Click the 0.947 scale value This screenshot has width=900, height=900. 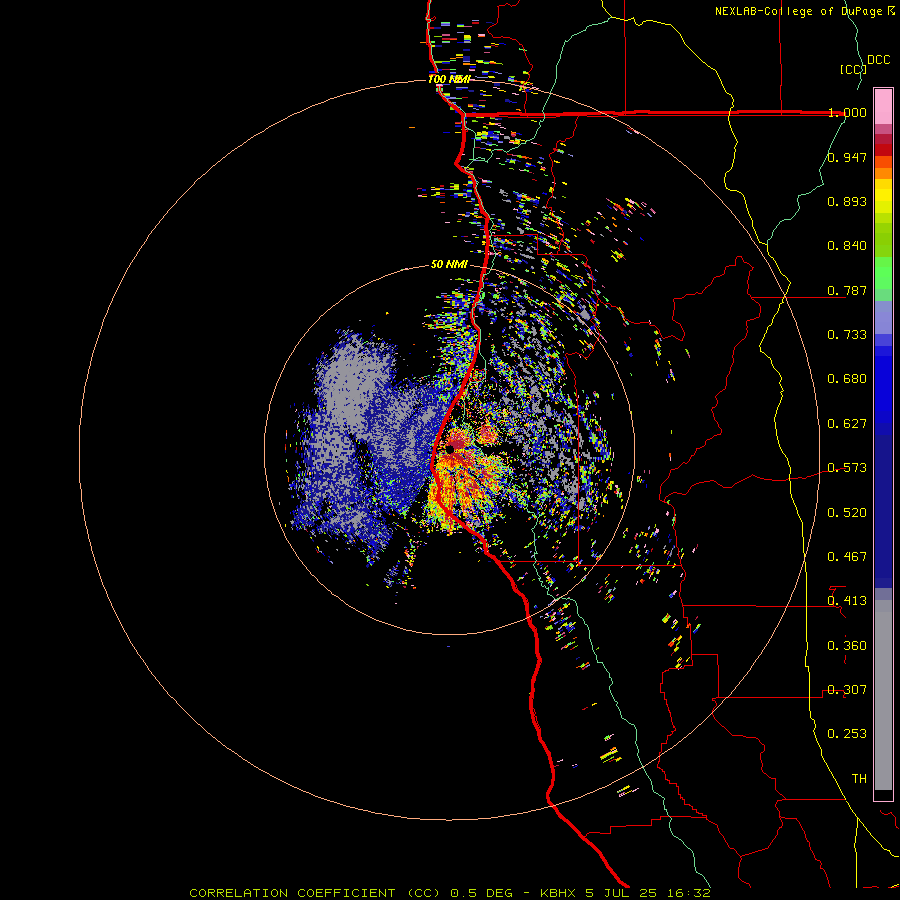(847, 157)
